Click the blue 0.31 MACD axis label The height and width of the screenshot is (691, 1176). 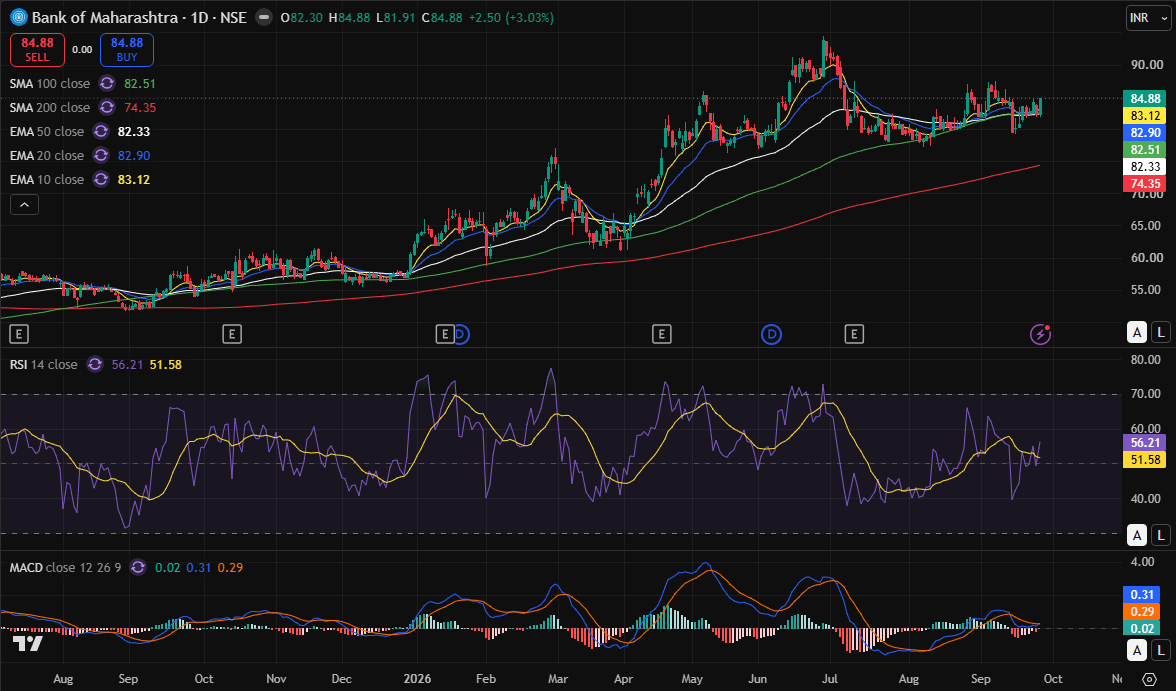(x=1142, y=594)
